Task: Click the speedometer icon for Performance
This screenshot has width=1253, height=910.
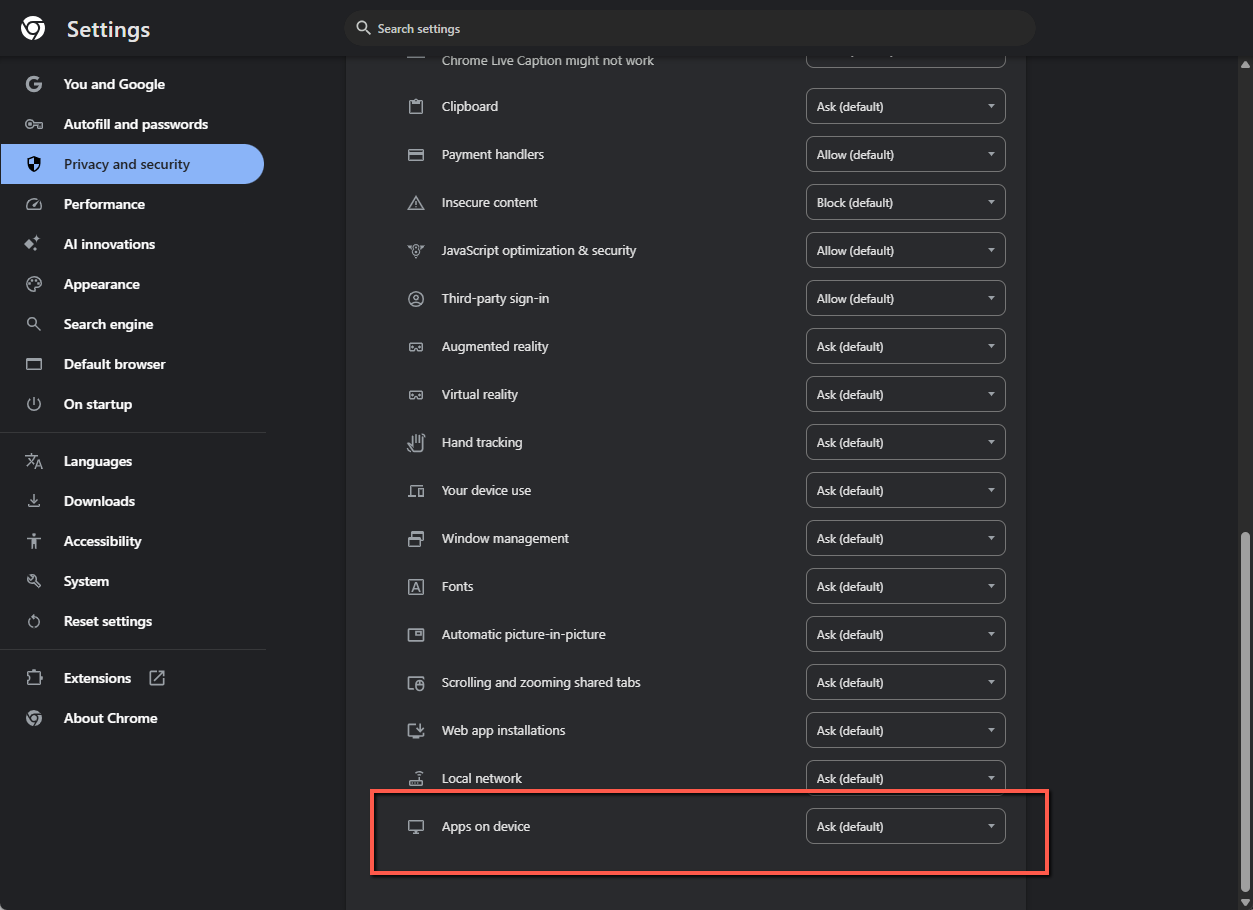Action: (34, 204)
